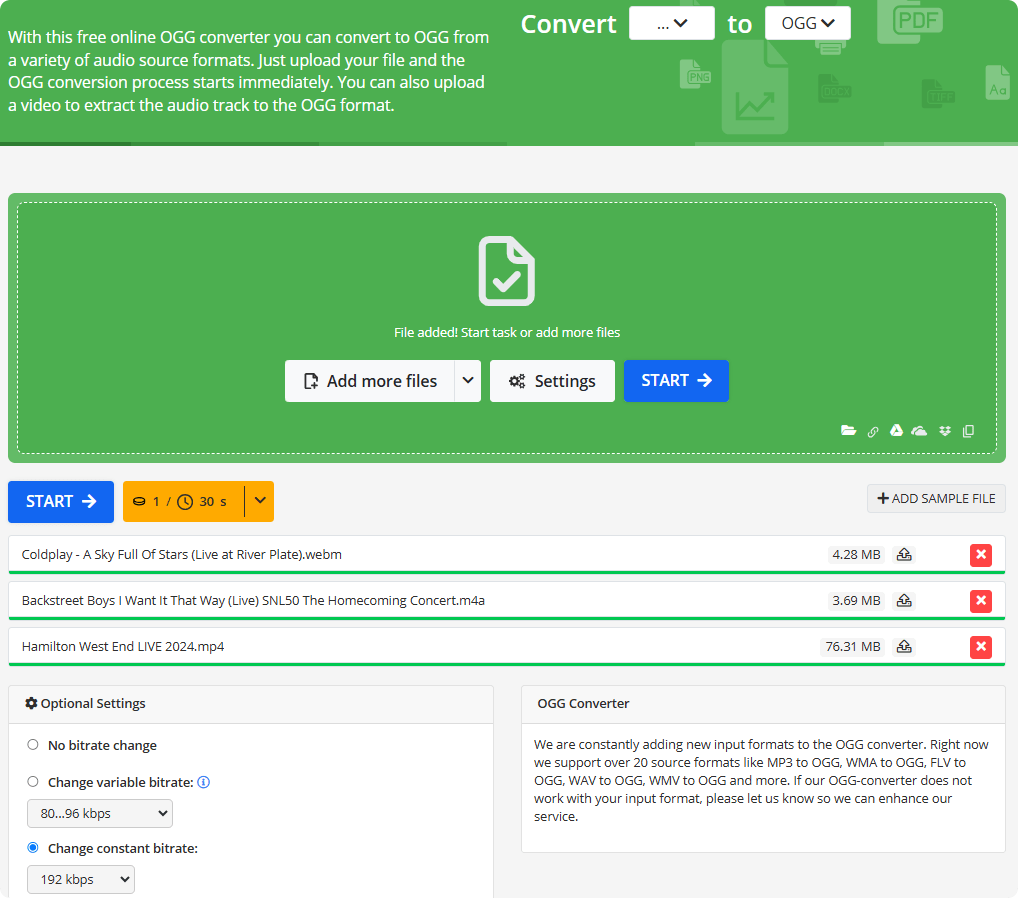Screen dimensions: 1018x898
Task: Select the Change variable bitrate radio
Action: pyautogui.click(x=33, y=782)
